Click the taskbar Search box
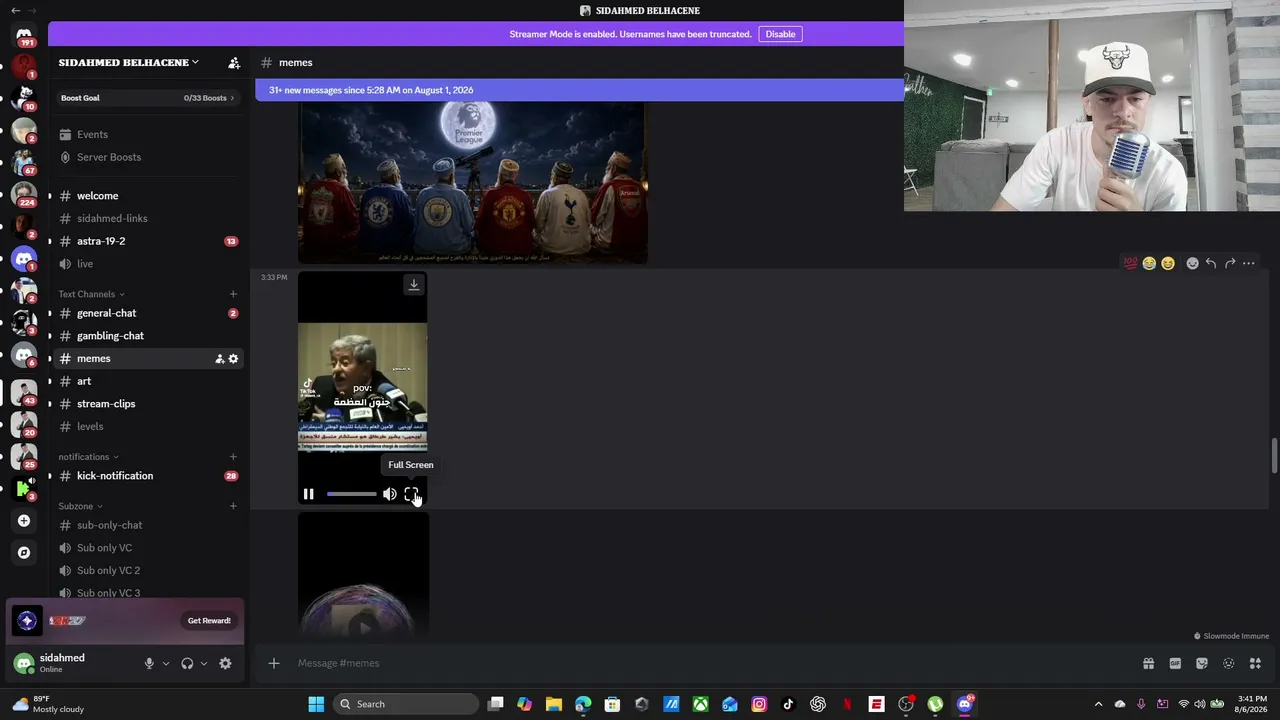This screenshot has height=720, width=1280. click(x=405, y=704)
